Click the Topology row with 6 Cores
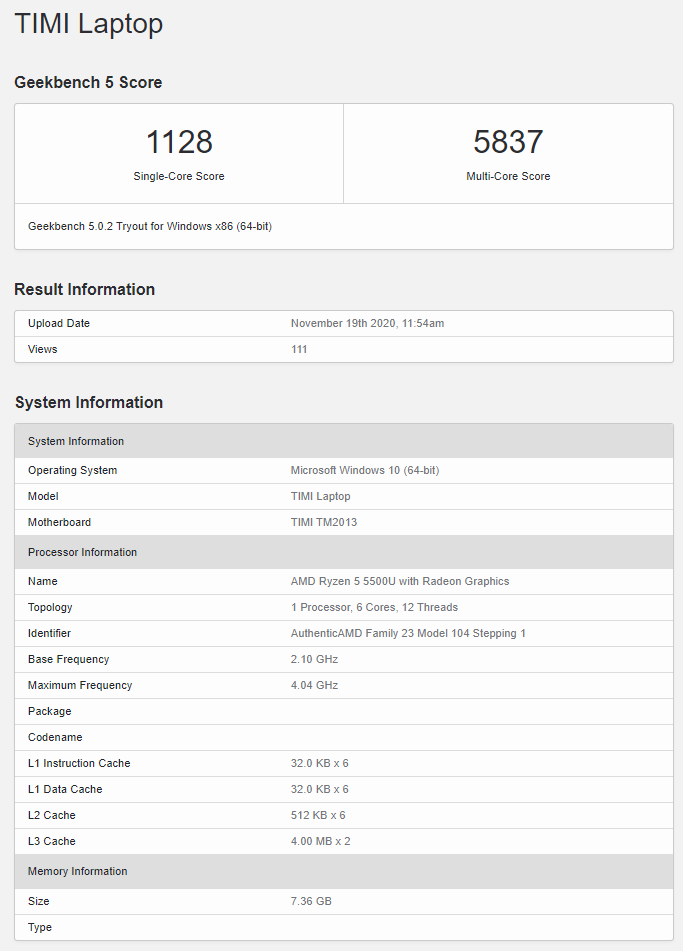This screenshot has width=683, height=951. tap(344, 607)
